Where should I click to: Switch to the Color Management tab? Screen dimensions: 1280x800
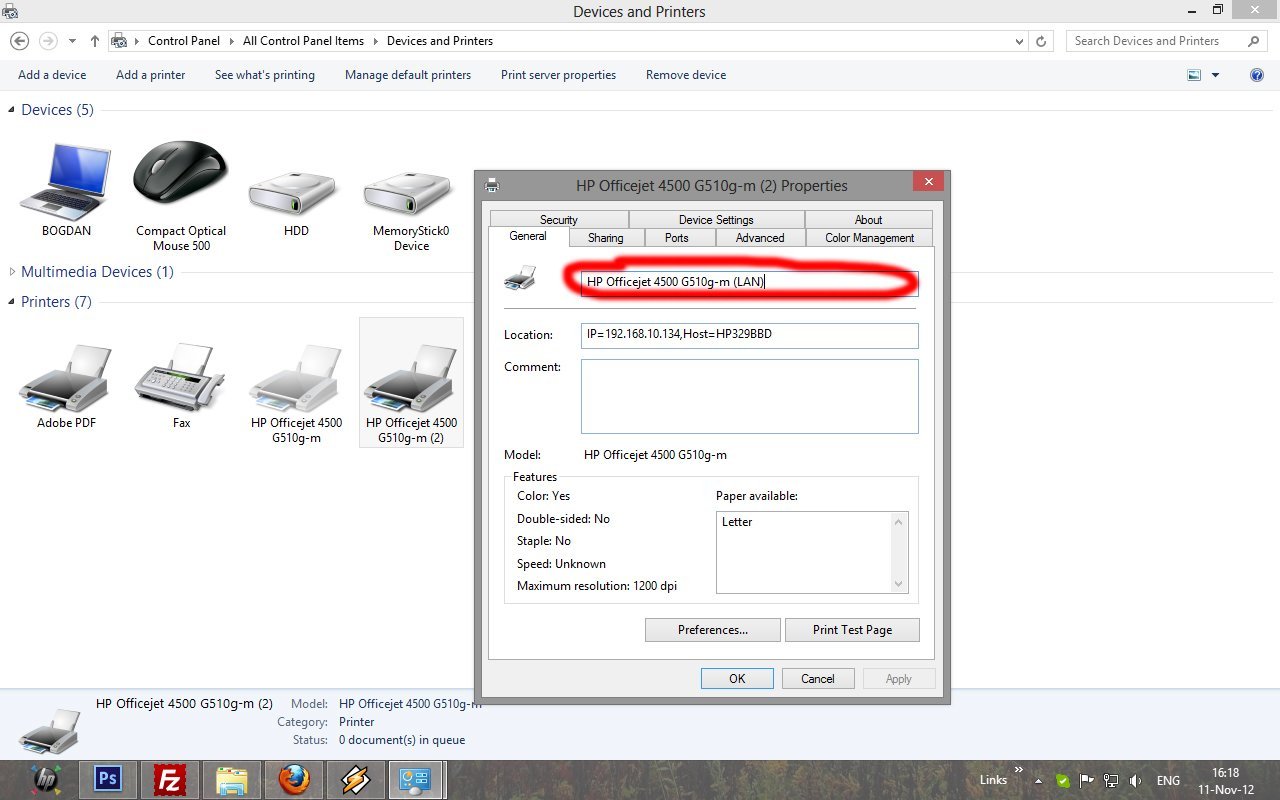tap(869, 238)
